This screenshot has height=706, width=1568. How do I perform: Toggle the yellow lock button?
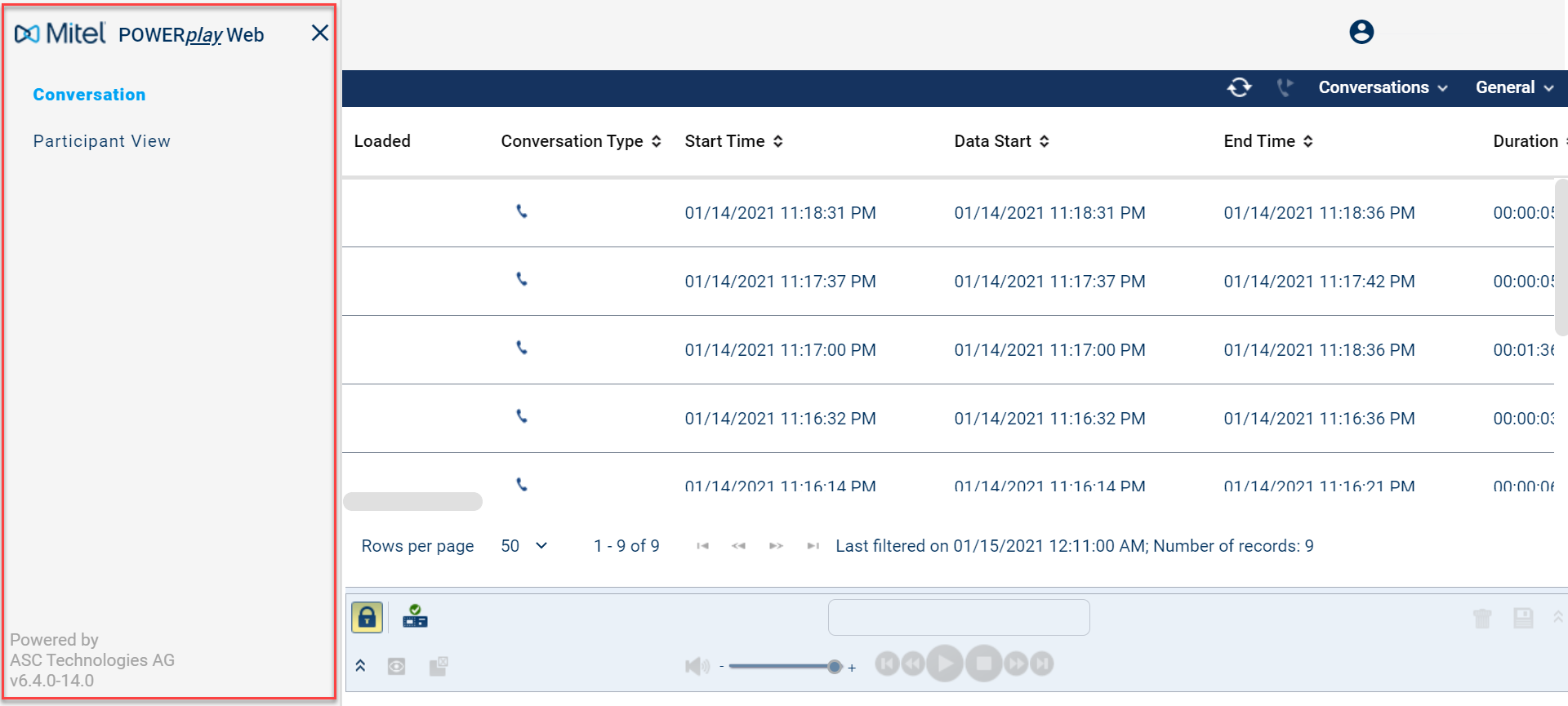367,617
